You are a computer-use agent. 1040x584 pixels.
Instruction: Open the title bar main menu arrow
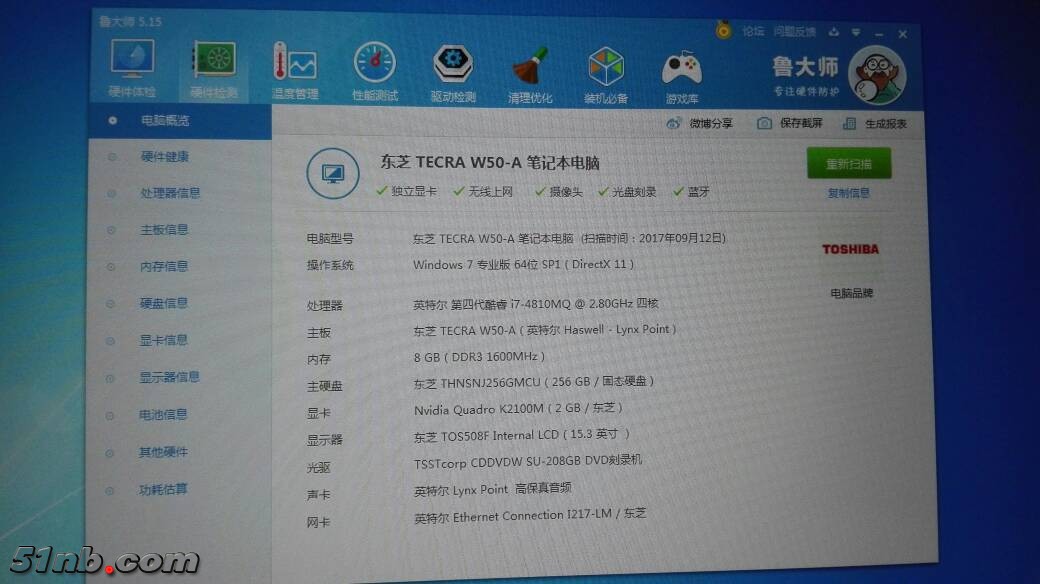click(856, 33)
